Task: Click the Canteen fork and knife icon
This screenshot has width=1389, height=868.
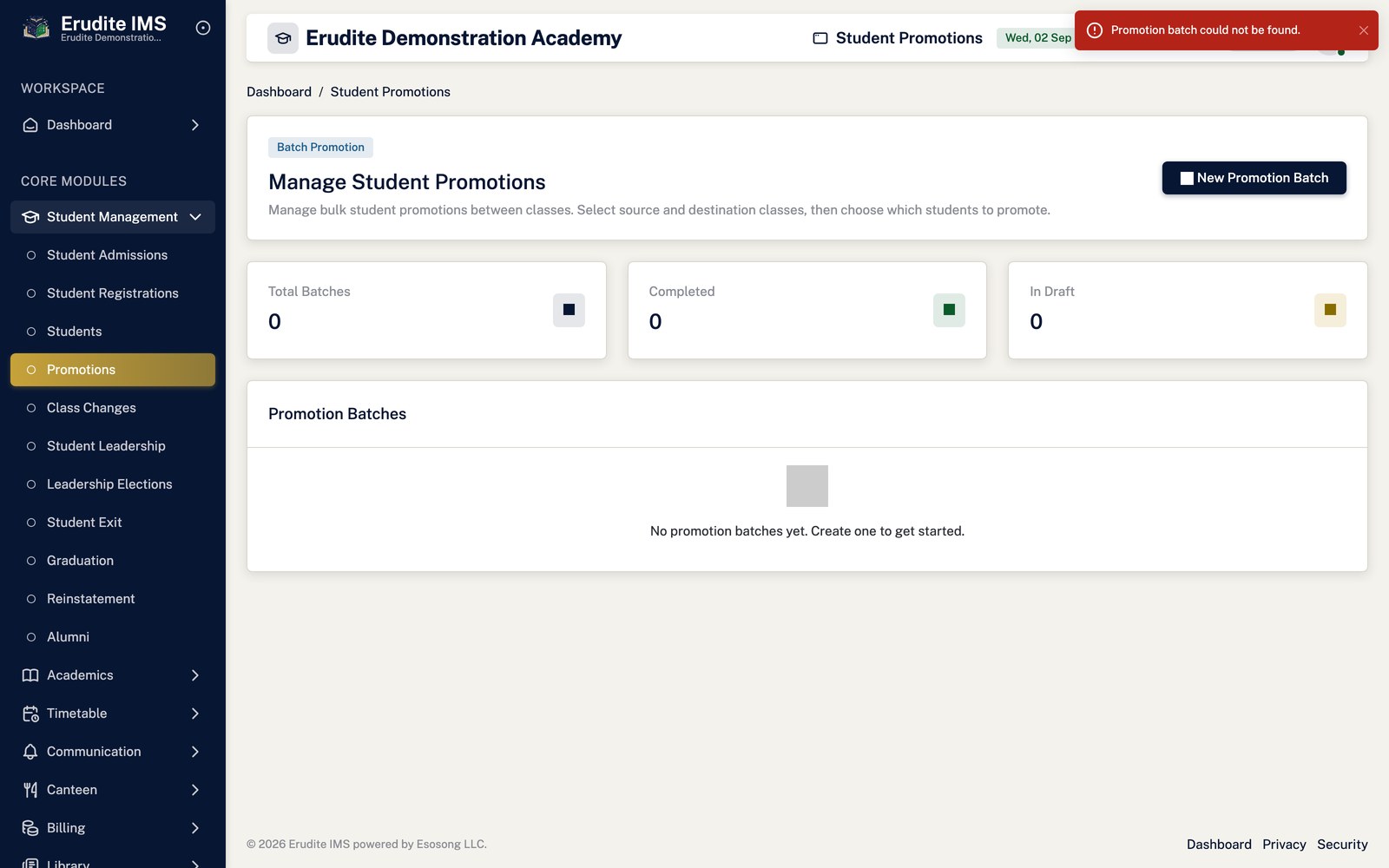Action: tap(30, 790)
